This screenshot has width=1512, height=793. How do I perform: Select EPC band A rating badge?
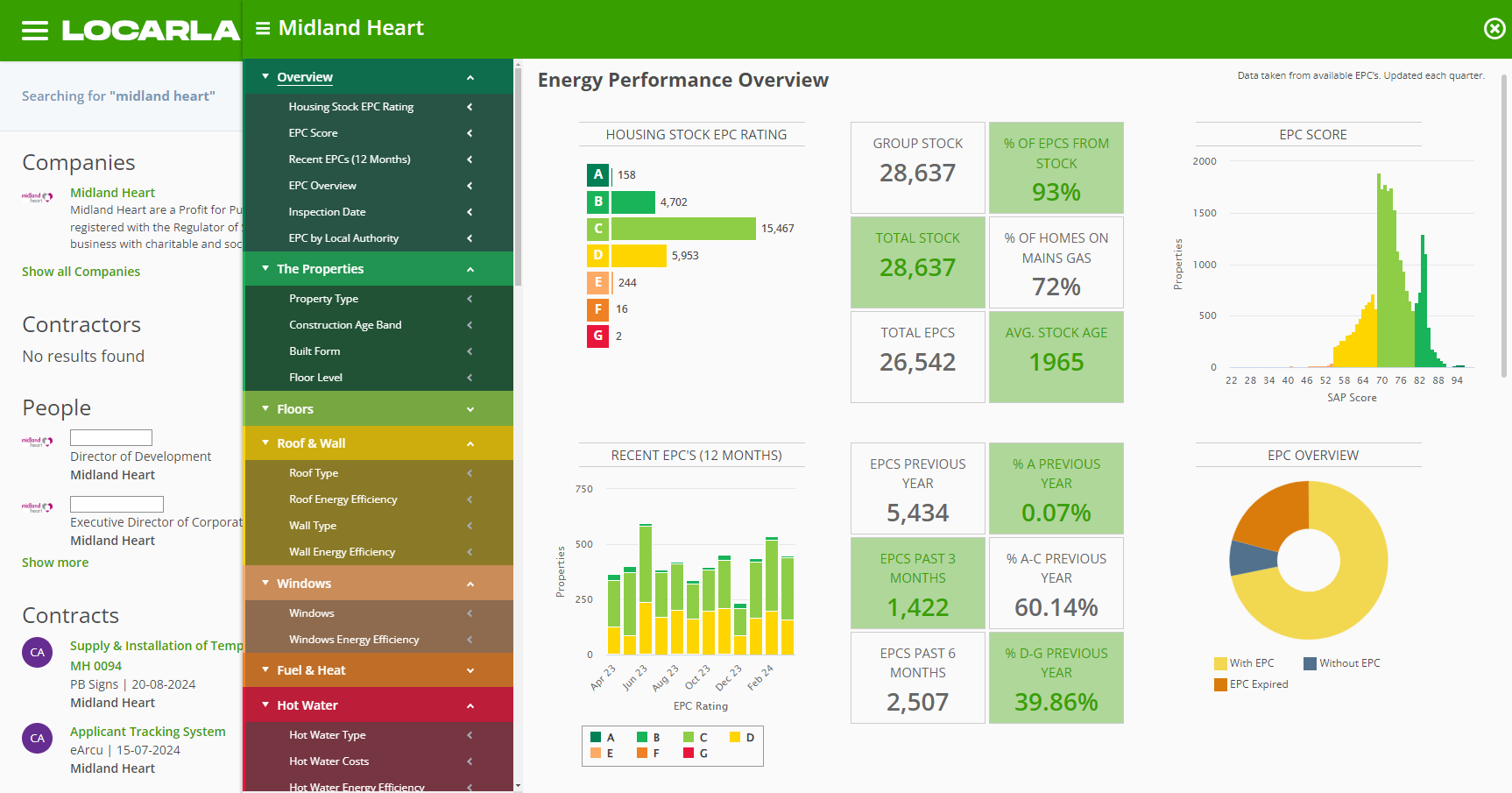(x=597, y=174)
